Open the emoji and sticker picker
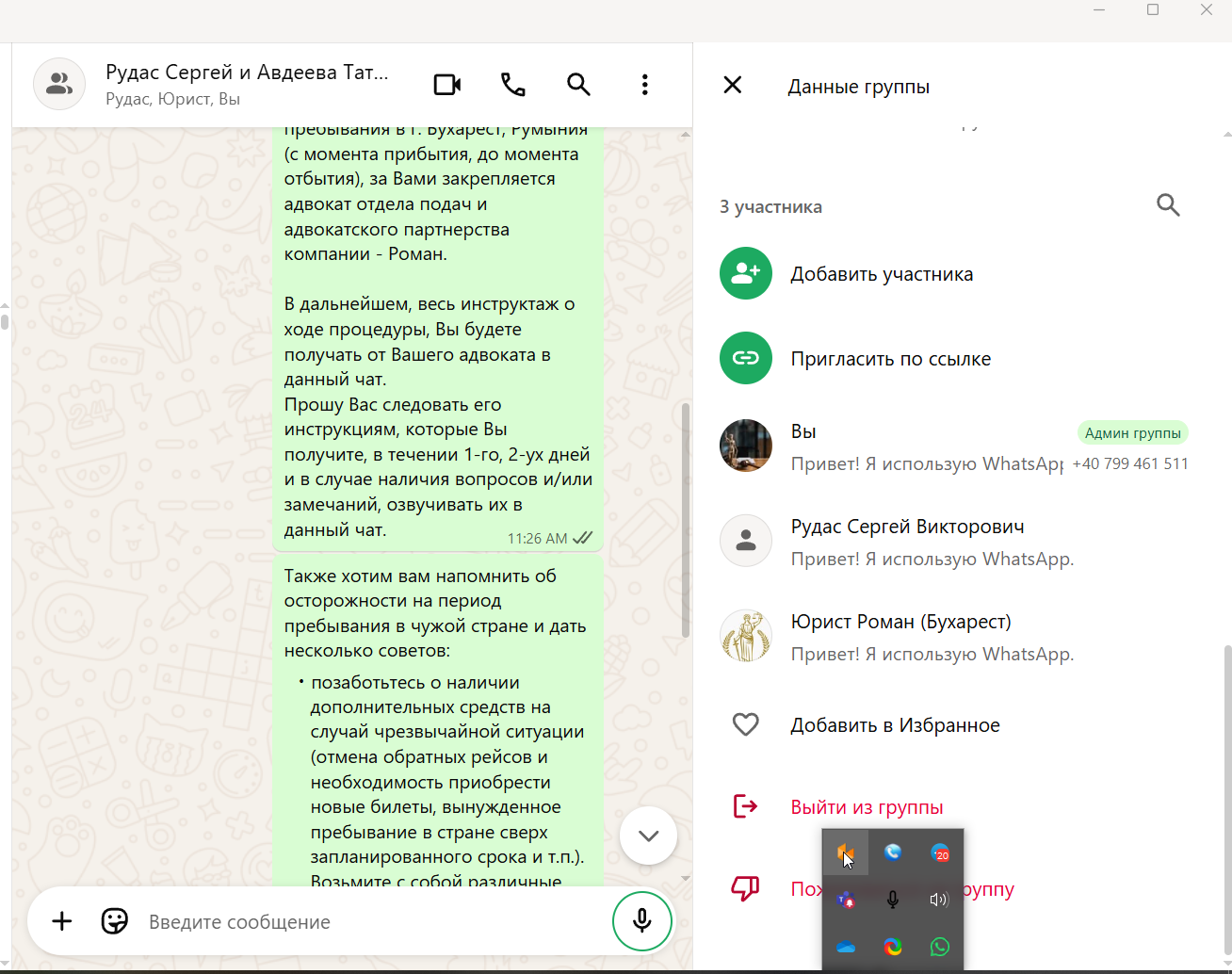This screenshot has height=974, width=1232. pyautogui.click(x=115, y=921)
